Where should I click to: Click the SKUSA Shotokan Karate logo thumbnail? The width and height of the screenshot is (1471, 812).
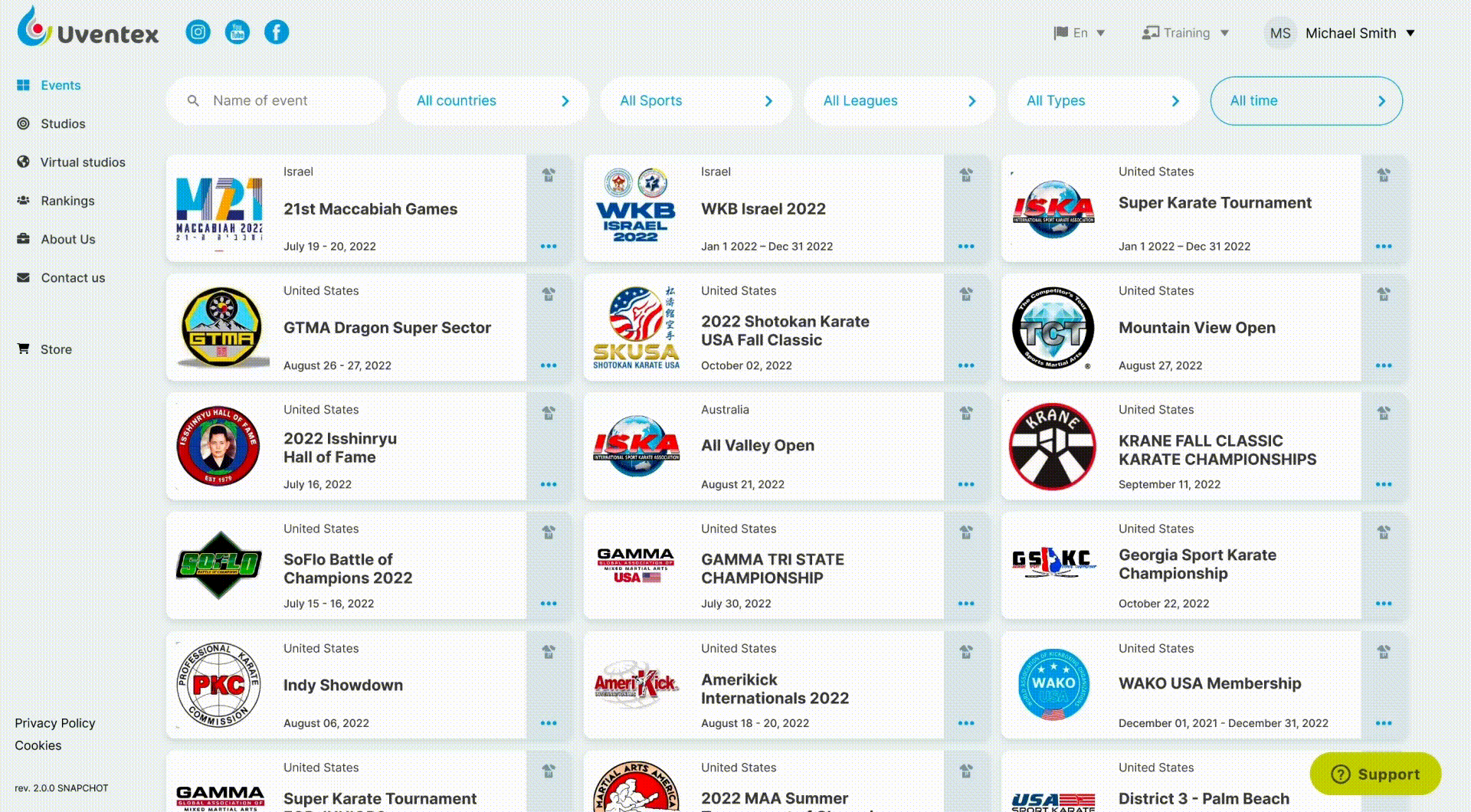coord(636,328)
